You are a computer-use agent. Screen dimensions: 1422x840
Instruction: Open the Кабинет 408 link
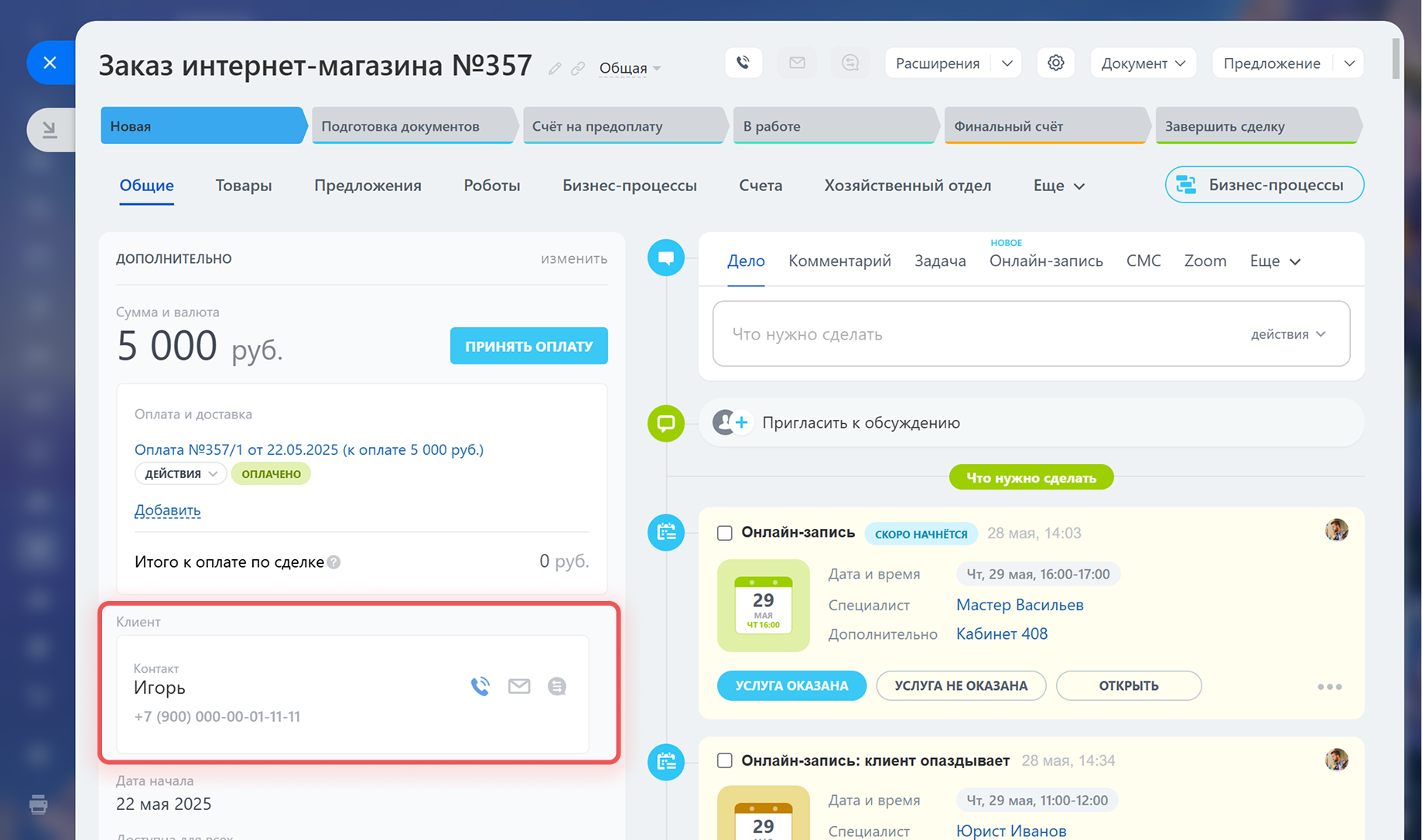pos(1002,634)
